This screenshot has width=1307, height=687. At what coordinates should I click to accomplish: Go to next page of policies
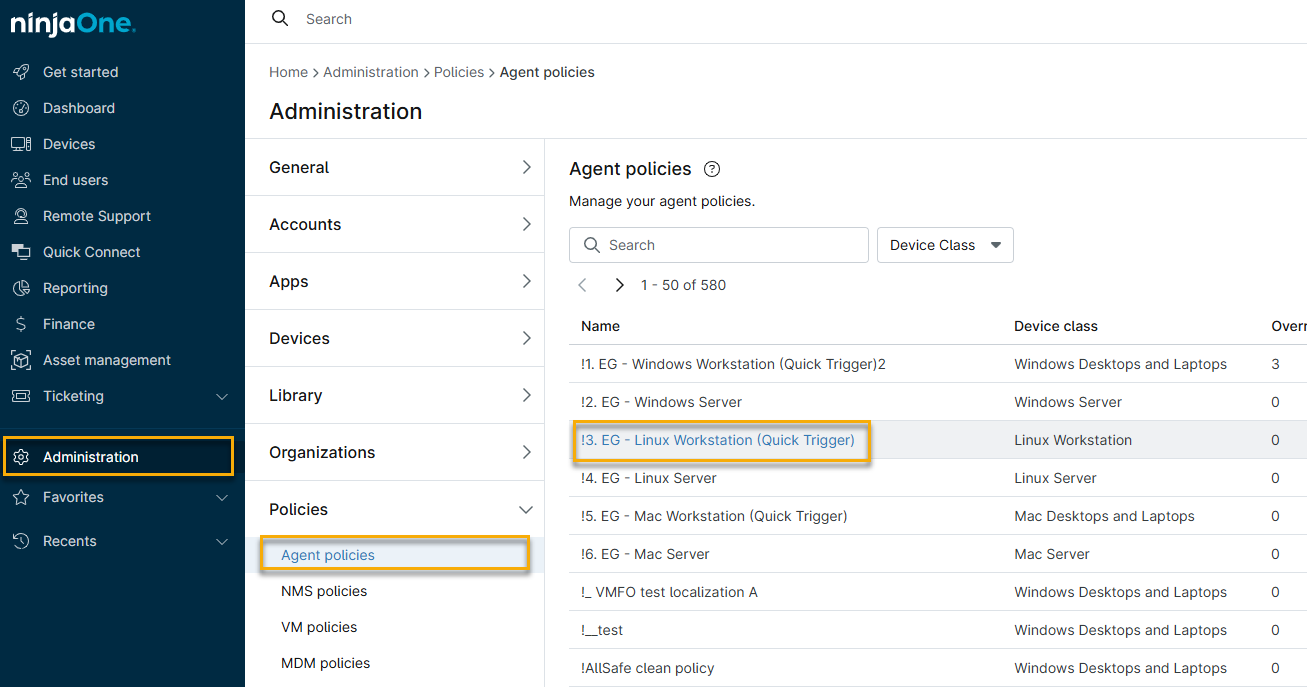click(619, 285)
